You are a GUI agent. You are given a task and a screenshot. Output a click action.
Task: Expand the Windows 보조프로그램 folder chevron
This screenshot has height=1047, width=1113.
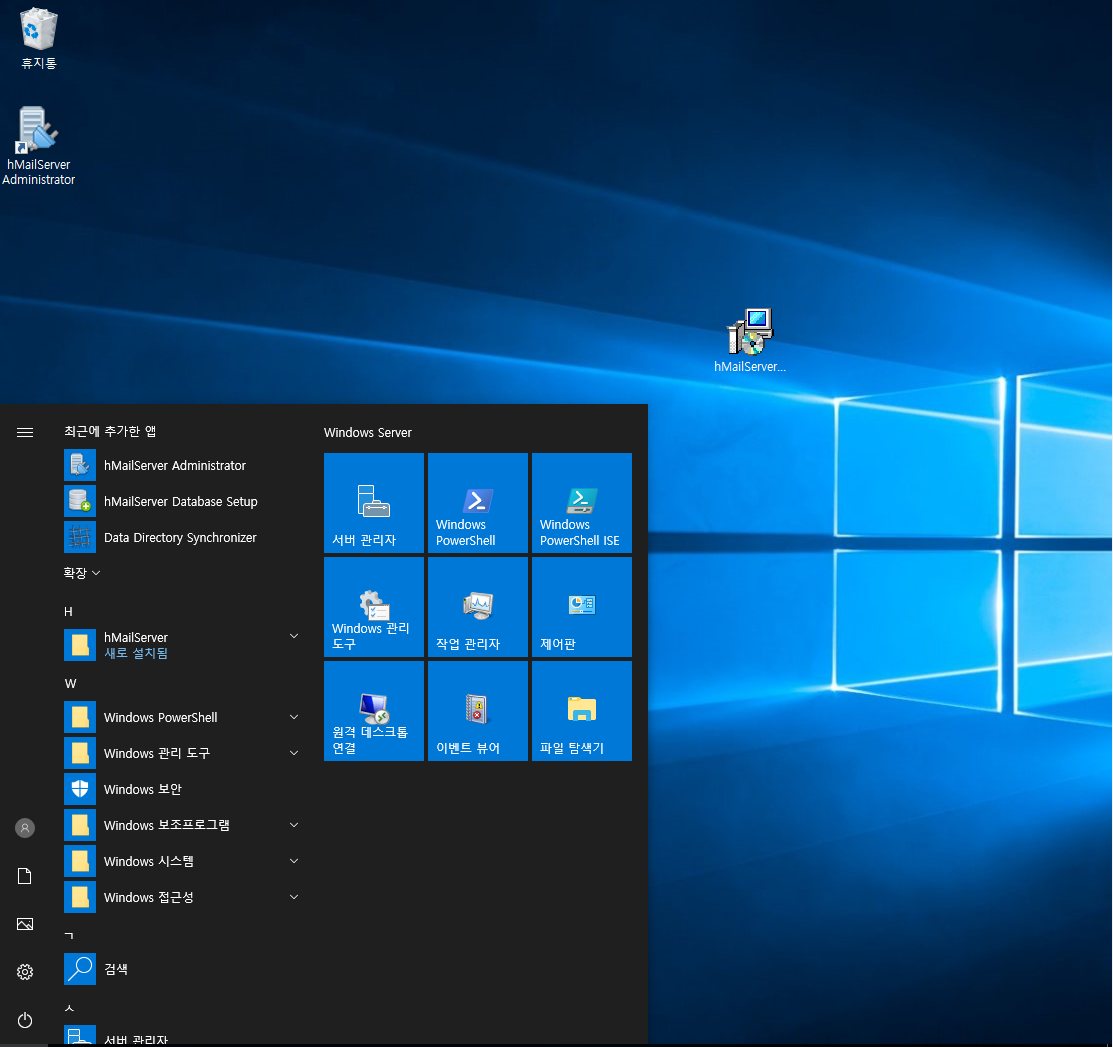294,825
